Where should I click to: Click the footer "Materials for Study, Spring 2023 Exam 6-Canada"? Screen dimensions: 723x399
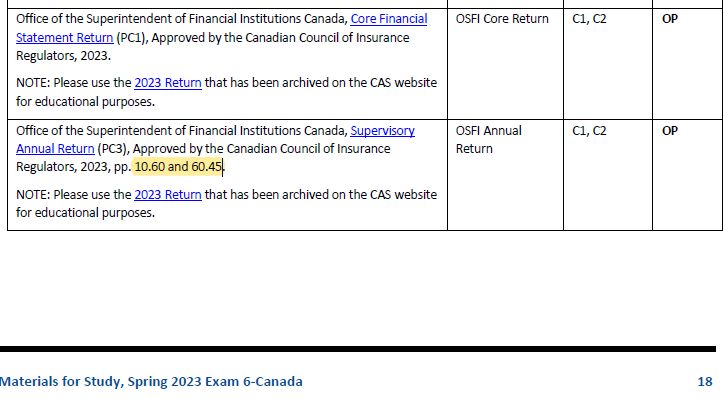[x=151, y=382]
